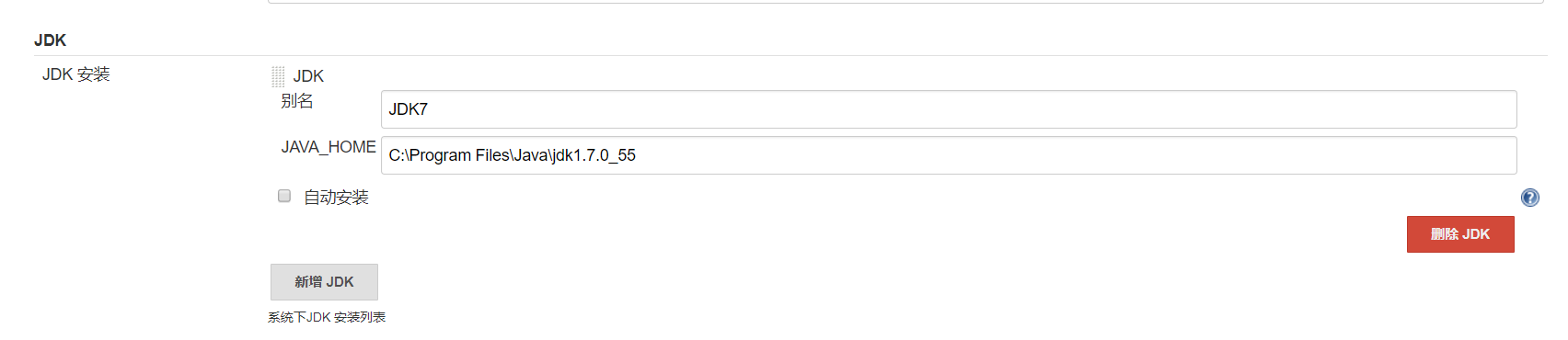Enable the 自动安装 checkbox
This screenshot has height=340, width=1568.
click(284, 196)
